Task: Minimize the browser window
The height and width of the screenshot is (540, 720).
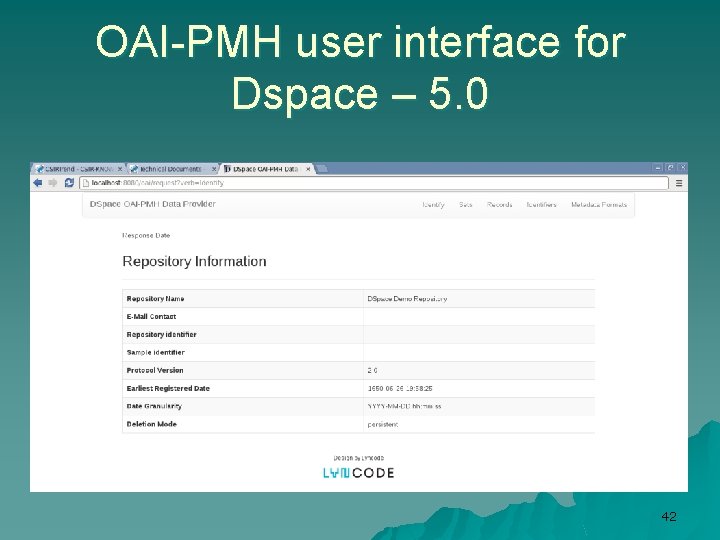Action: coord(658,168)
